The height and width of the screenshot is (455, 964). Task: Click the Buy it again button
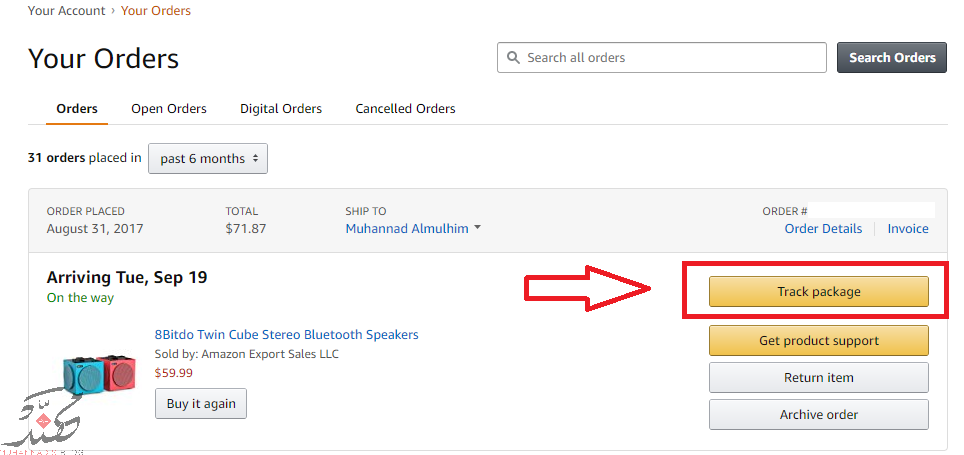[x=201, y=403]
